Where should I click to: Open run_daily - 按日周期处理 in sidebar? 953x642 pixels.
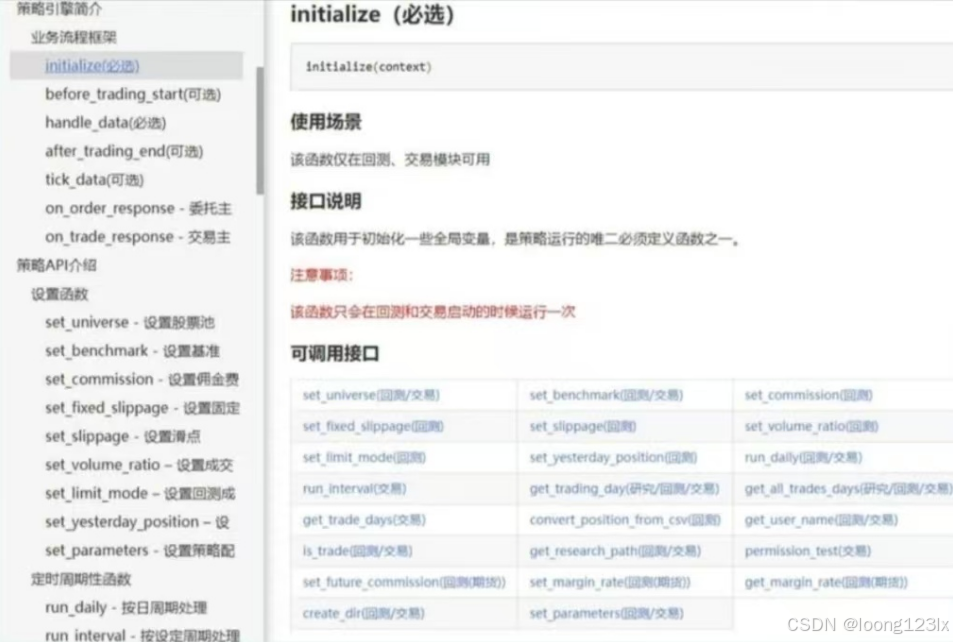pyautogui.click(x=126, y=608)
